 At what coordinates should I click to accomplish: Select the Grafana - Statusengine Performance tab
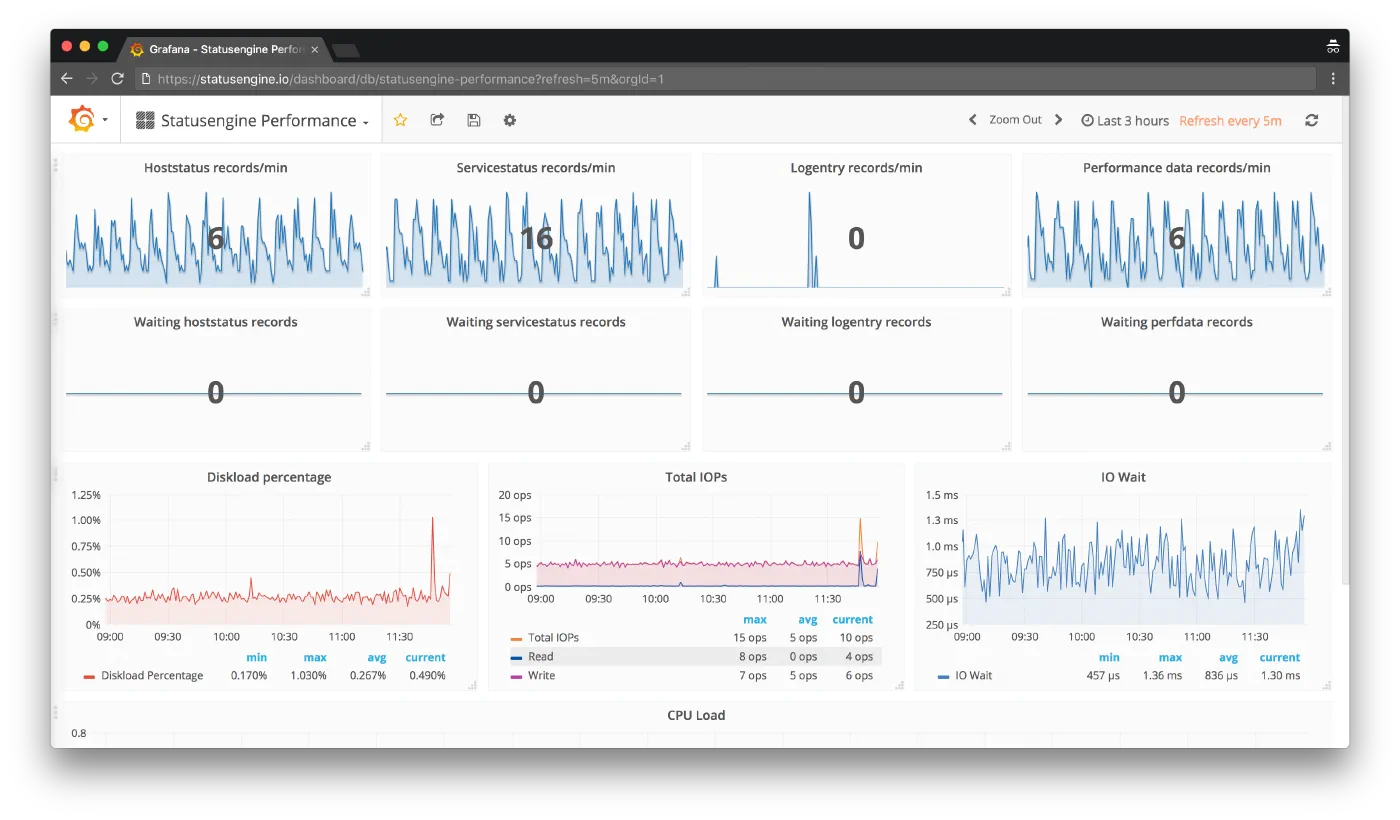coord(225,49)
